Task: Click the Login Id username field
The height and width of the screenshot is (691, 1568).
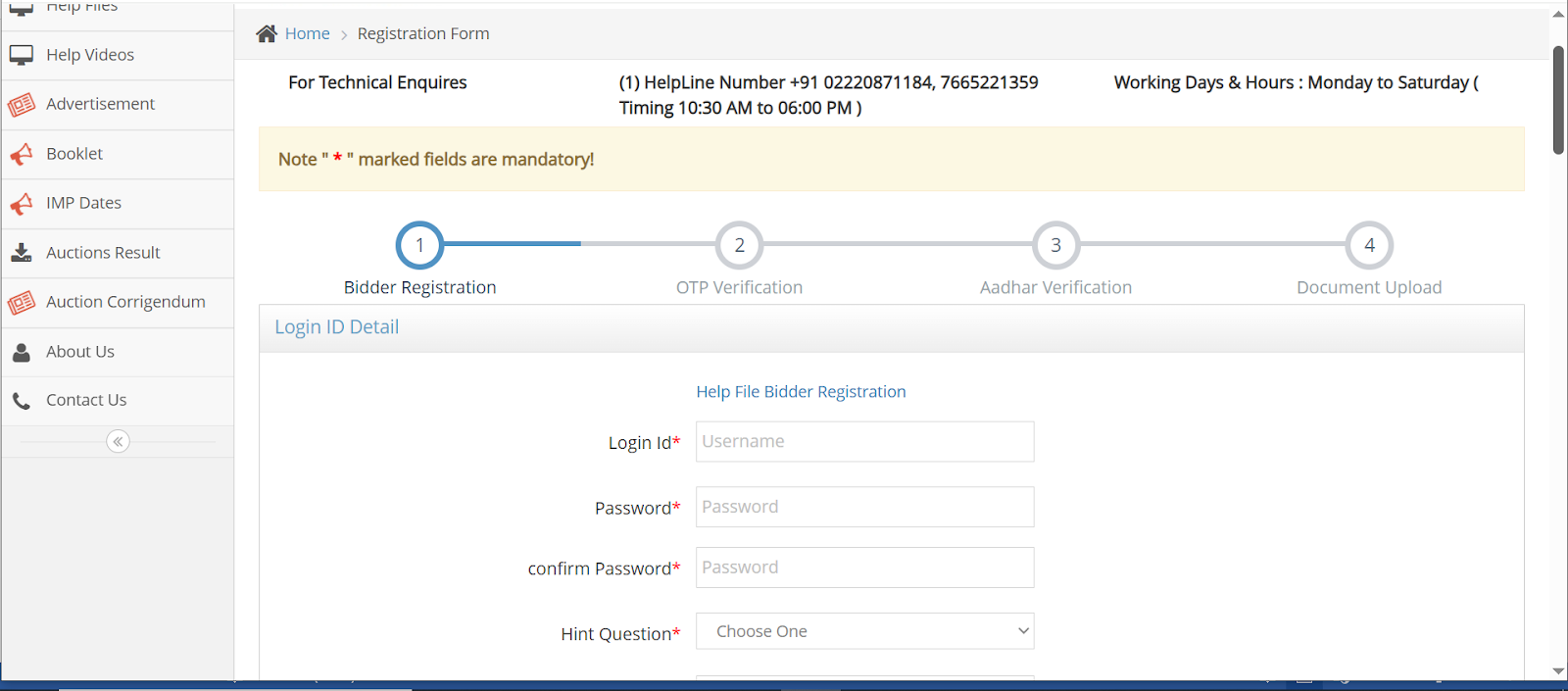Action: (864, 441)
